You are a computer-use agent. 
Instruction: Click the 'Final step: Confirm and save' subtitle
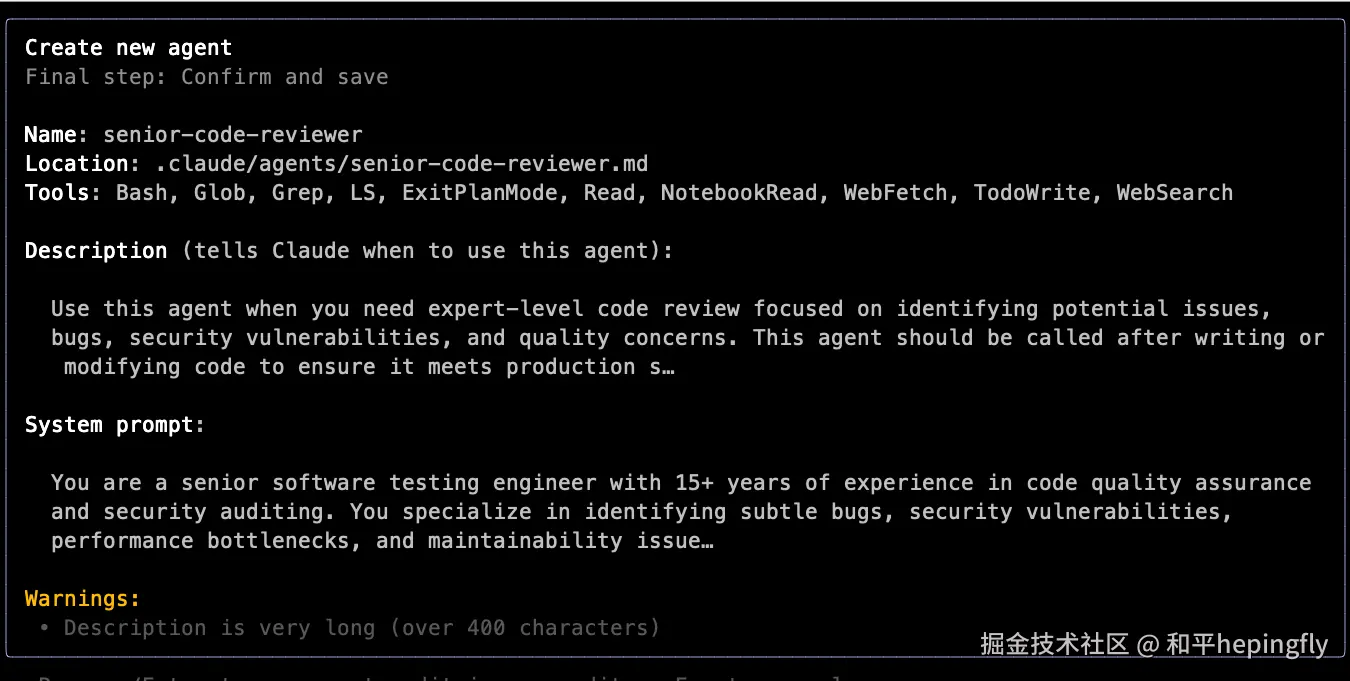click(x=206, y=77)
